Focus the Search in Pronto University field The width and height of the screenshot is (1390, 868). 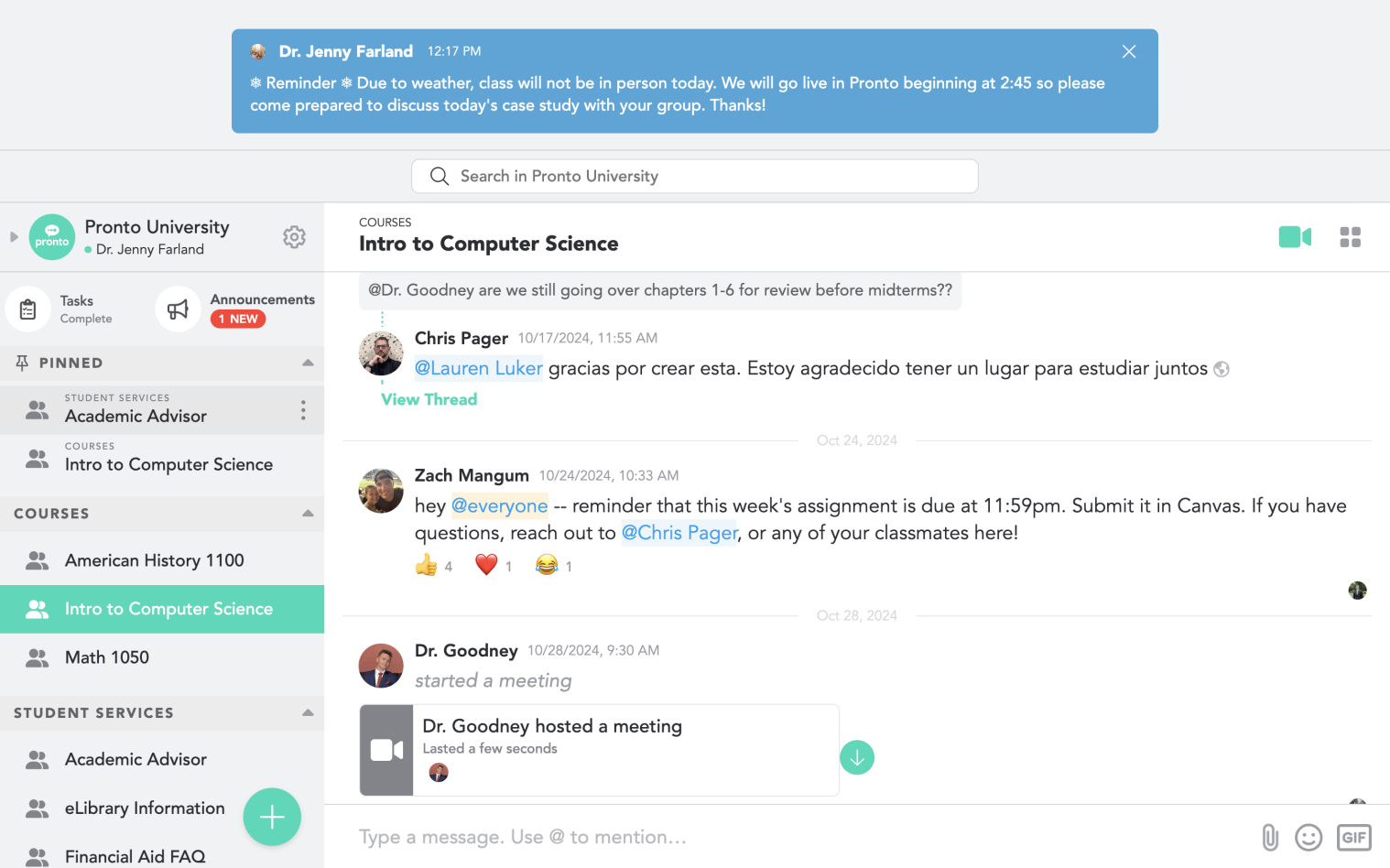point(694,176)
